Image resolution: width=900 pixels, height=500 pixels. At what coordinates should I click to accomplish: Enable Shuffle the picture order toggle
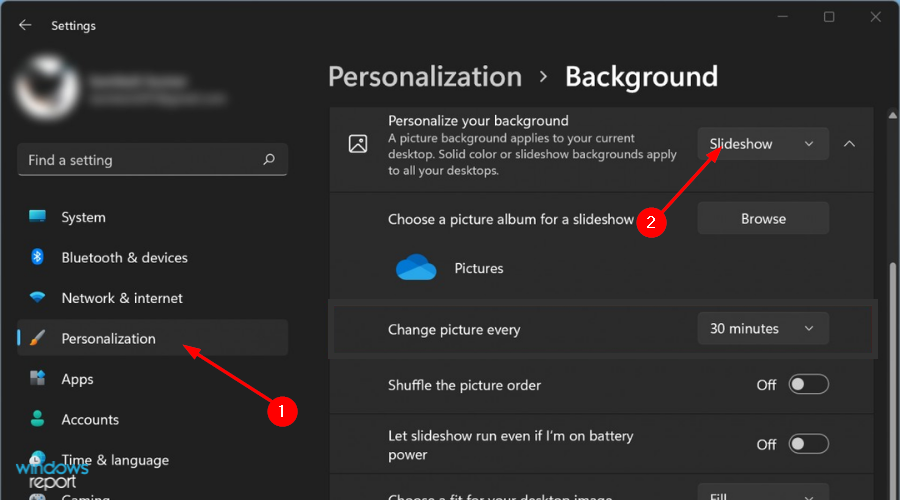(808, 385)
